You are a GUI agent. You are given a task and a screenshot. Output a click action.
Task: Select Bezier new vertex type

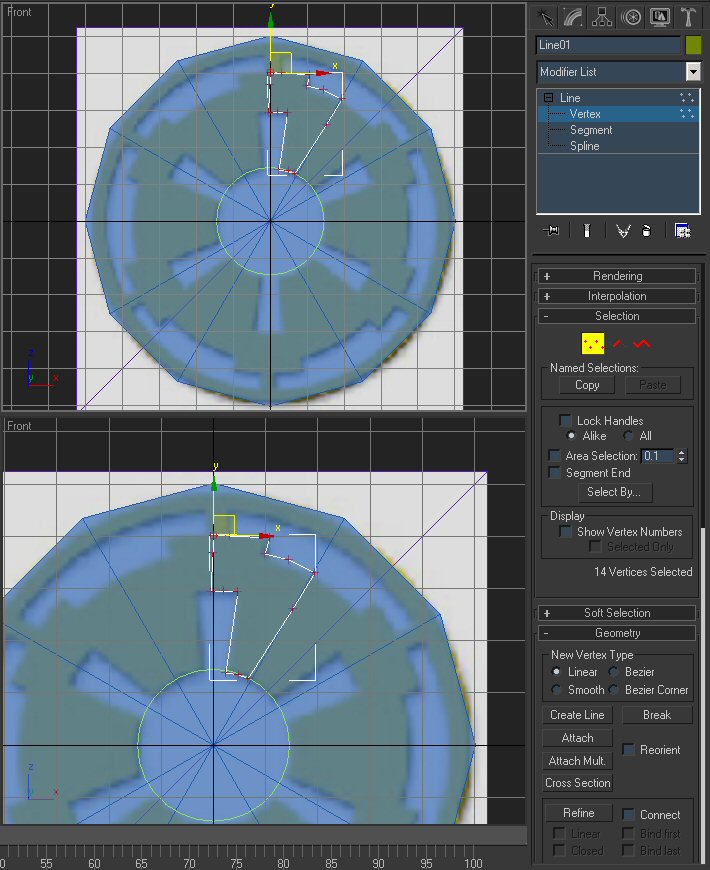point(613,671)
